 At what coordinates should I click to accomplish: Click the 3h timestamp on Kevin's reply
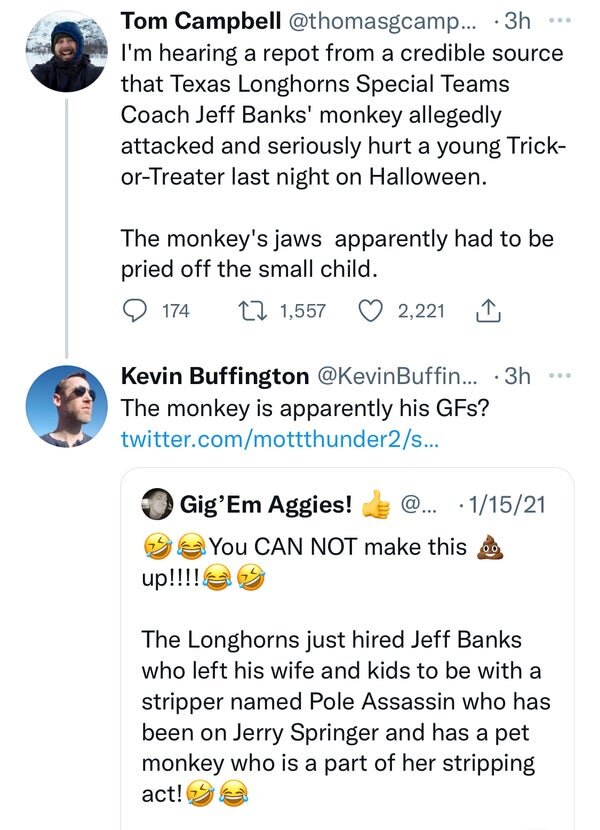coord(518,376)
